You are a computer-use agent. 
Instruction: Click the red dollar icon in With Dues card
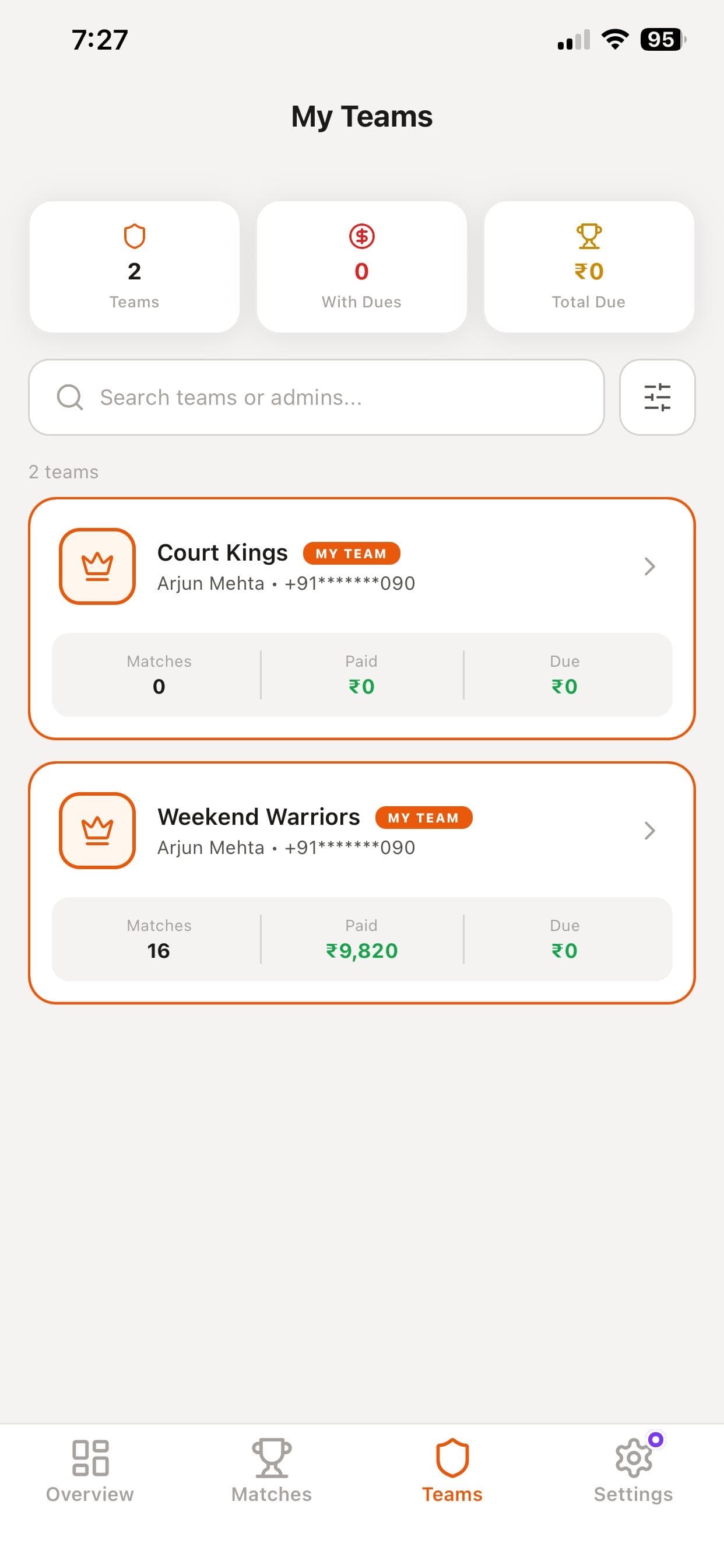pos(361,236)
